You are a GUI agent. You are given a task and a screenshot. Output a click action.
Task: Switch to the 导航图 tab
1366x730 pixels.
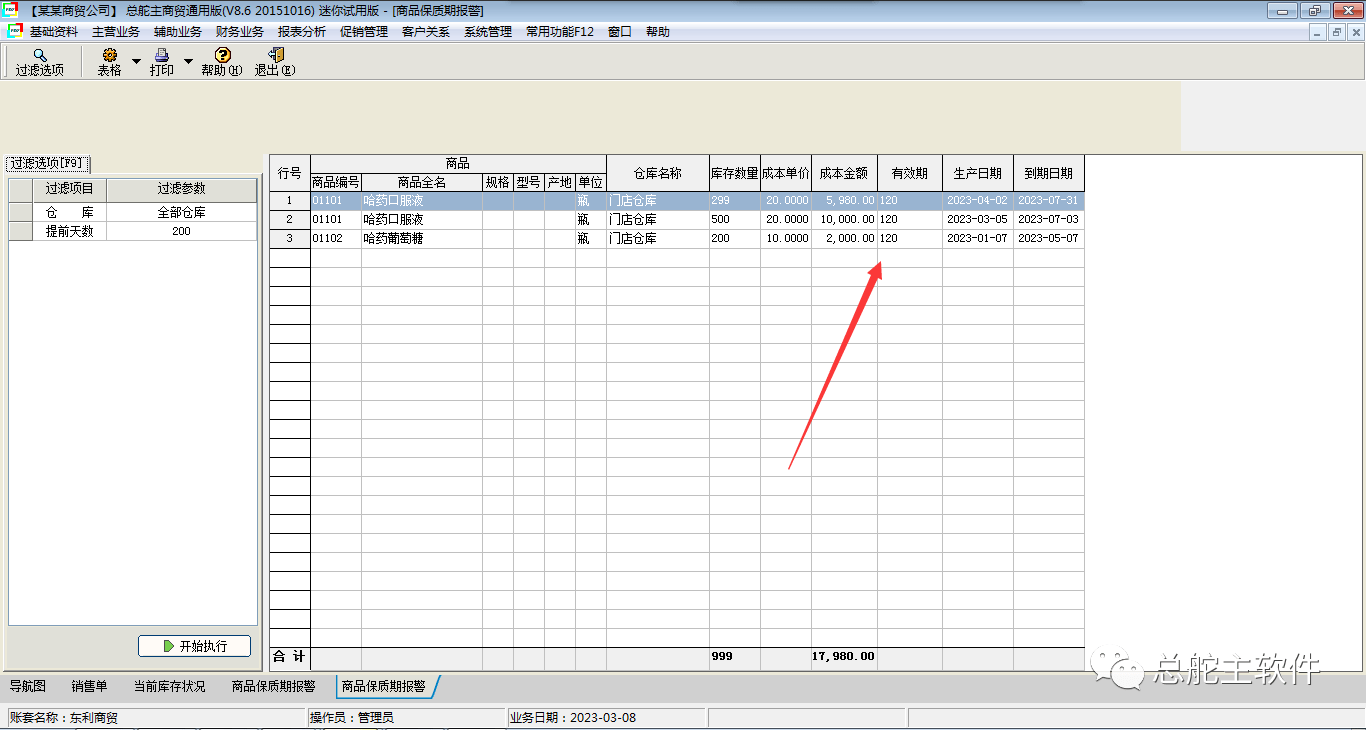tap(28, 686)
